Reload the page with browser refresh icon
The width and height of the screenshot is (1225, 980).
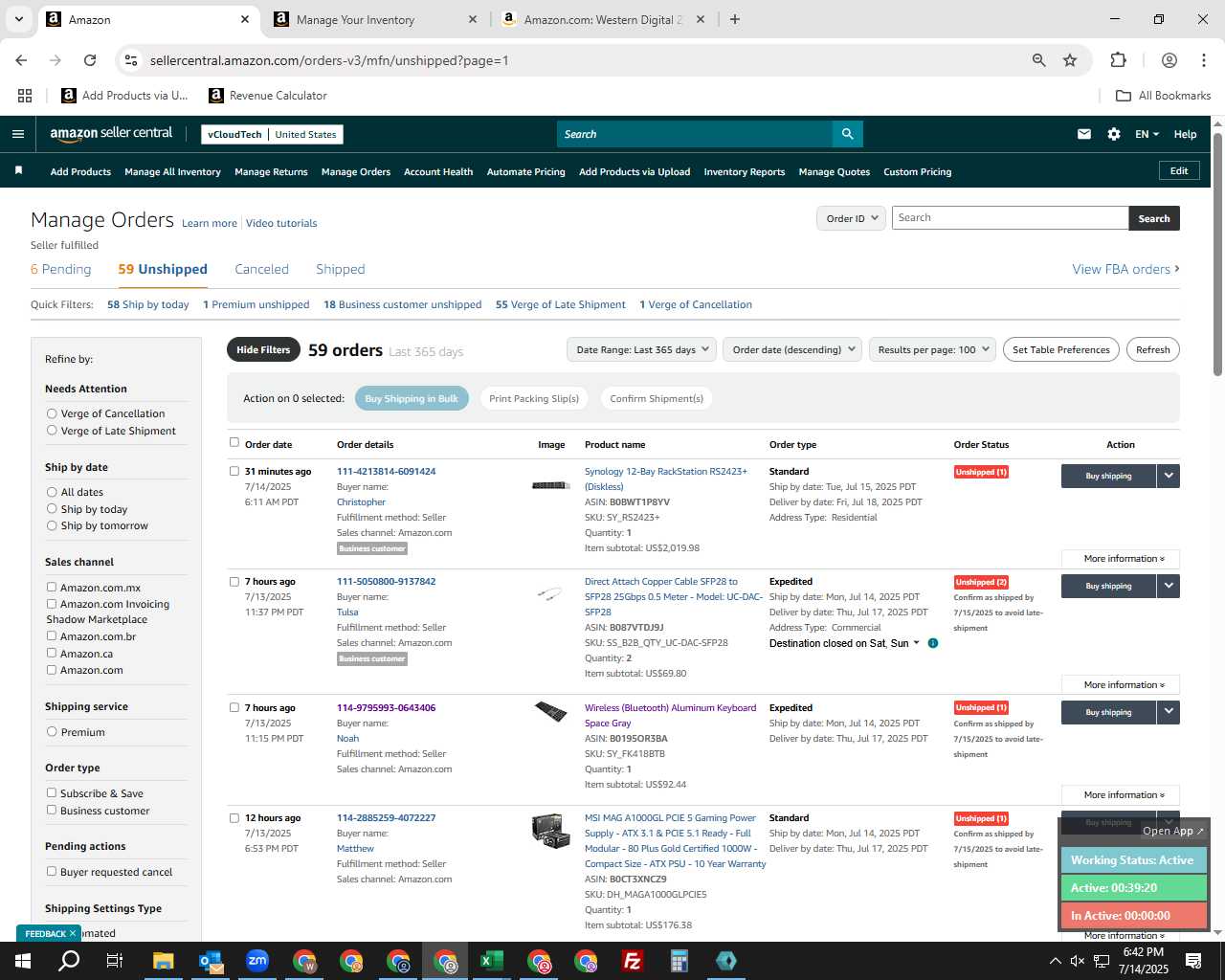coord(90,60)
